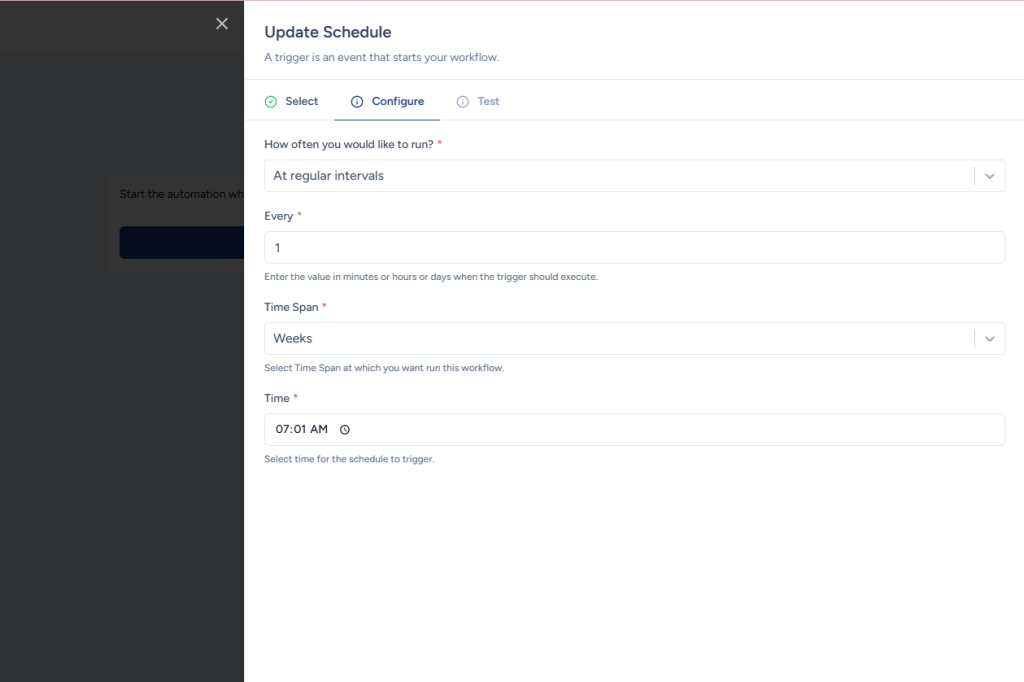Expand the run frequency chevron arrow
Viewport: 1024px width, 682px height.
coord(989,176)
